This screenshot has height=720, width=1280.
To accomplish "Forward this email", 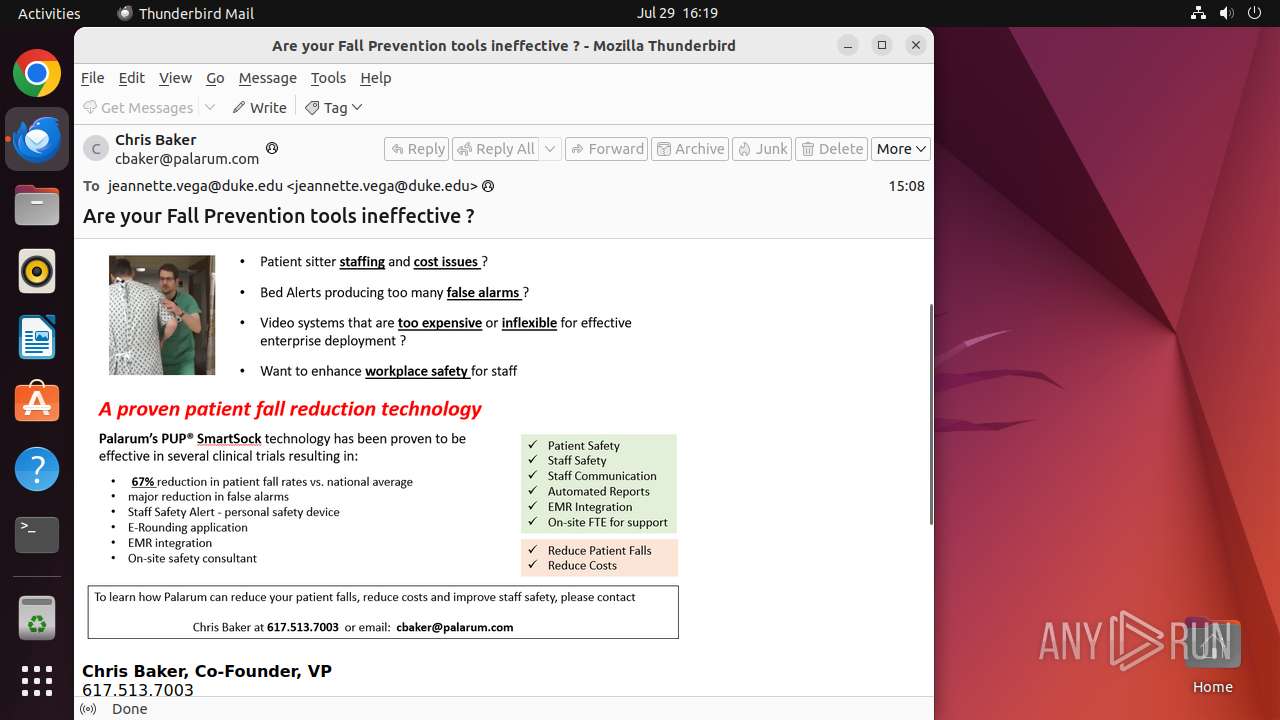I will tap(606, 149).
